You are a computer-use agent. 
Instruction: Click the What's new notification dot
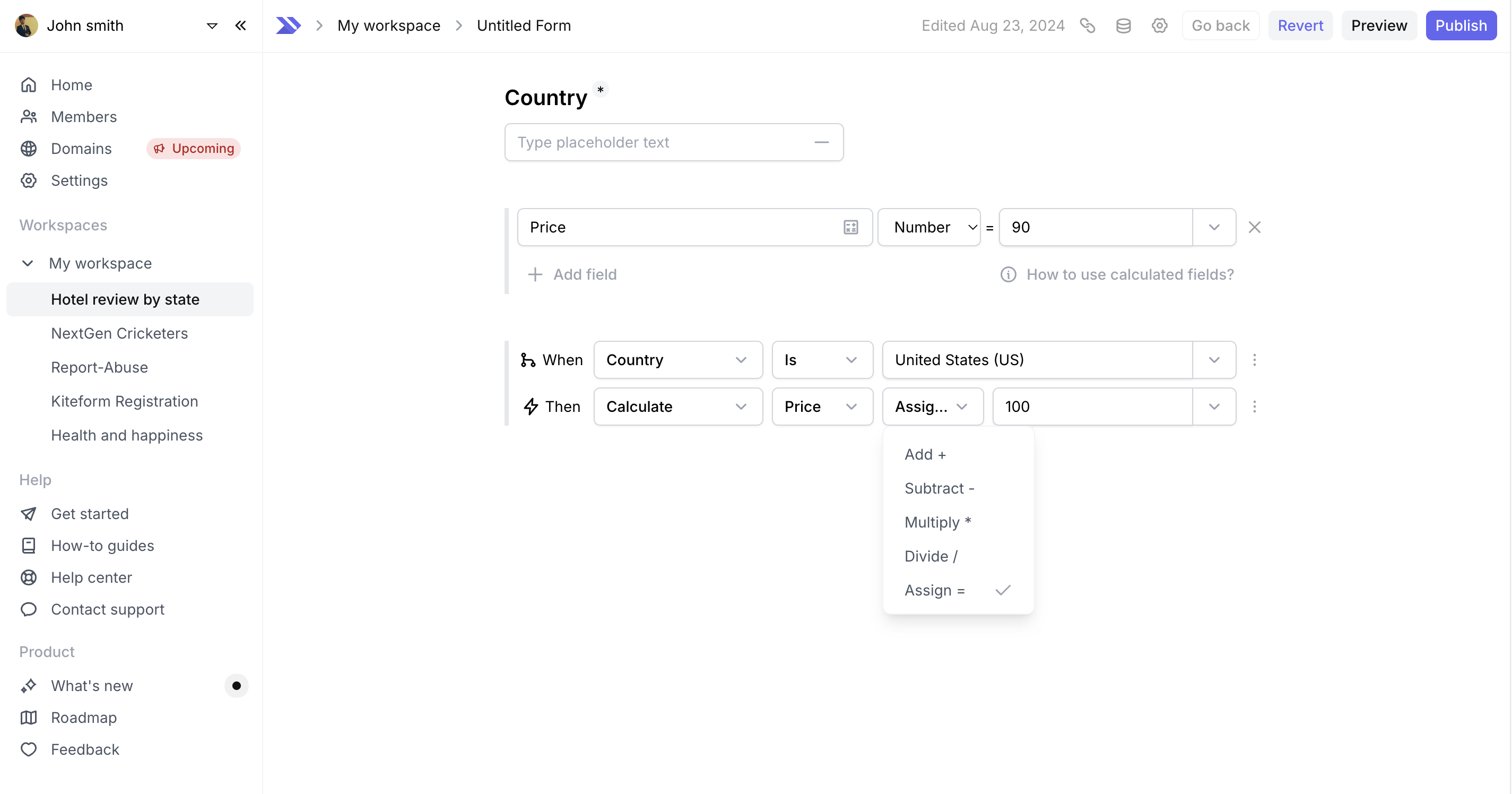click(236, 685)
